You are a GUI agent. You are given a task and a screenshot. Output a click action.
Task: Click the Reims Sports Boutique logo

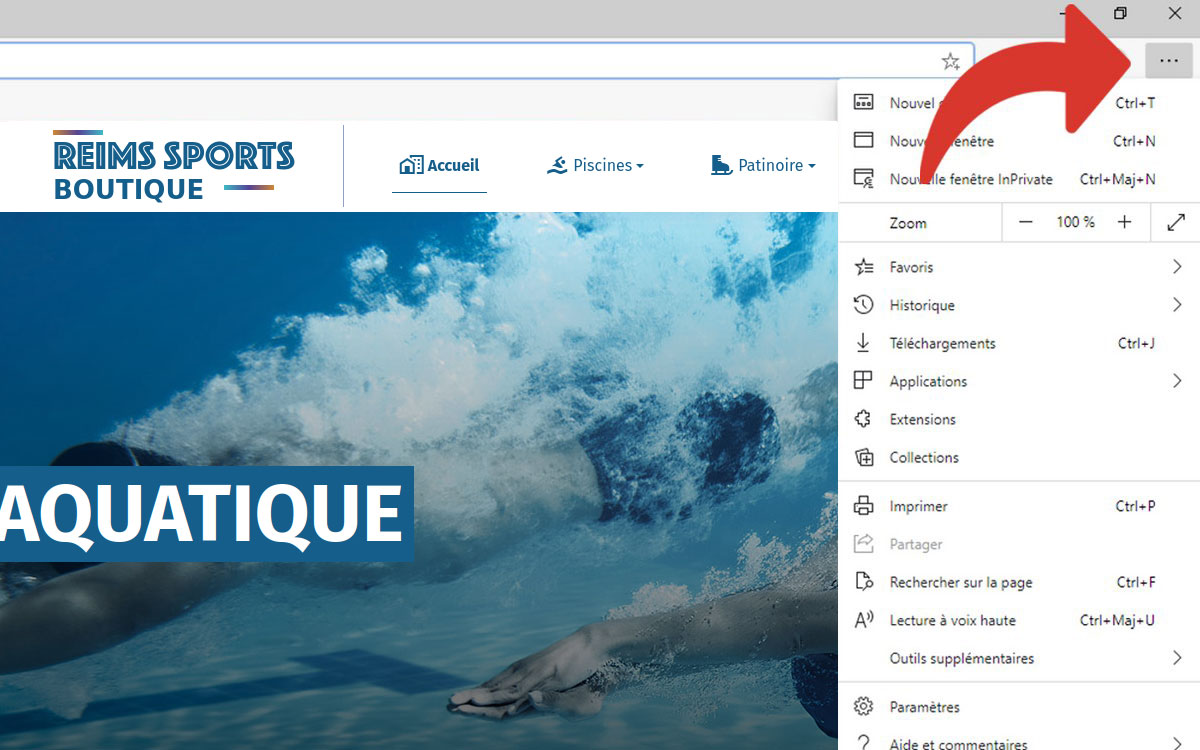tap(173, 168)
